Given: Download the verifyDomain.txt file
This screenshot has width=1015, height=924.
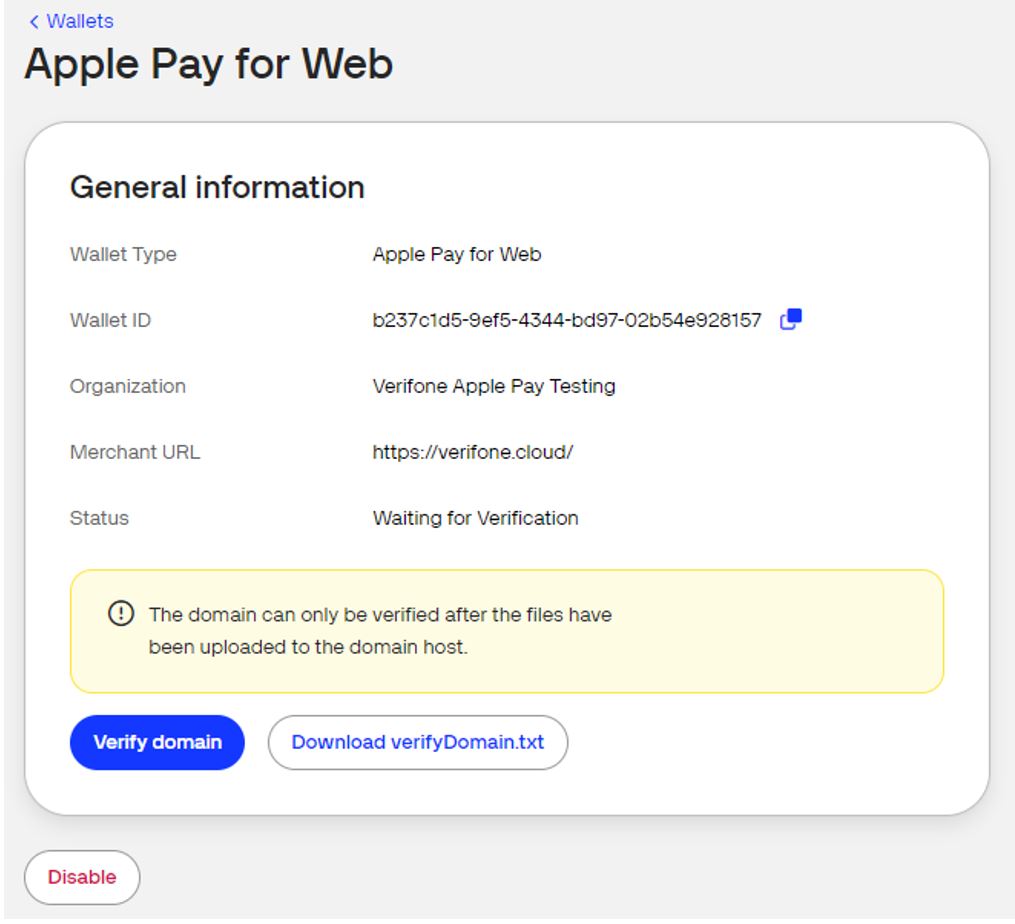Looking at the screenshot, I should (x=417, y=742).
